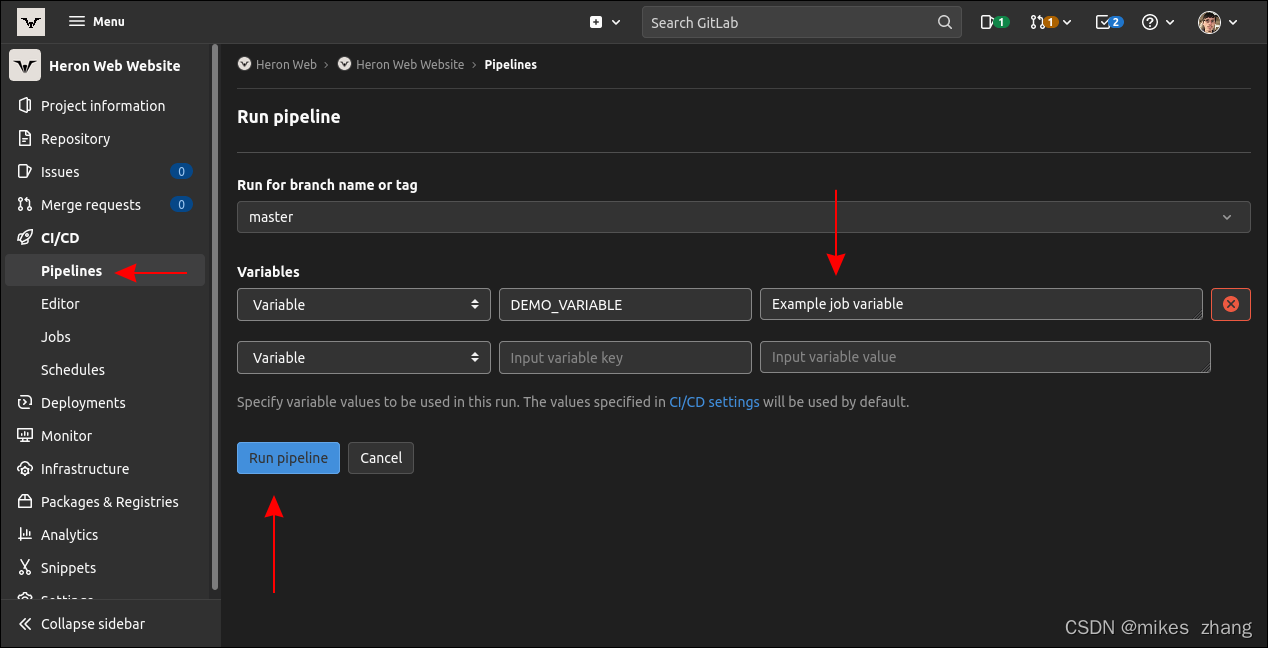Click the Deployments sidebar icon
Screen dimensions: 1268x648
[25, 402]
